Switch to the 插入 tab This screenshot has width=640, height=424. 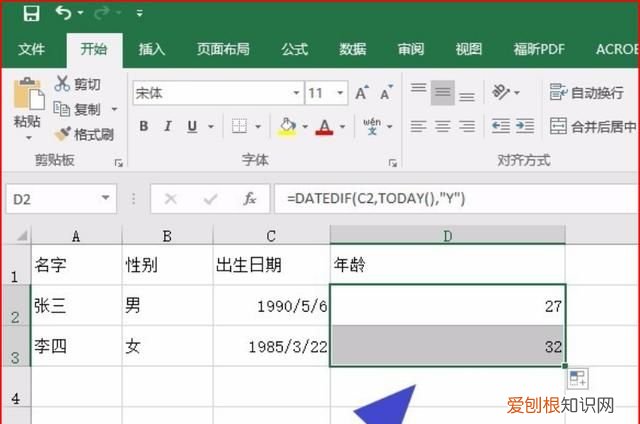(152, 49)
